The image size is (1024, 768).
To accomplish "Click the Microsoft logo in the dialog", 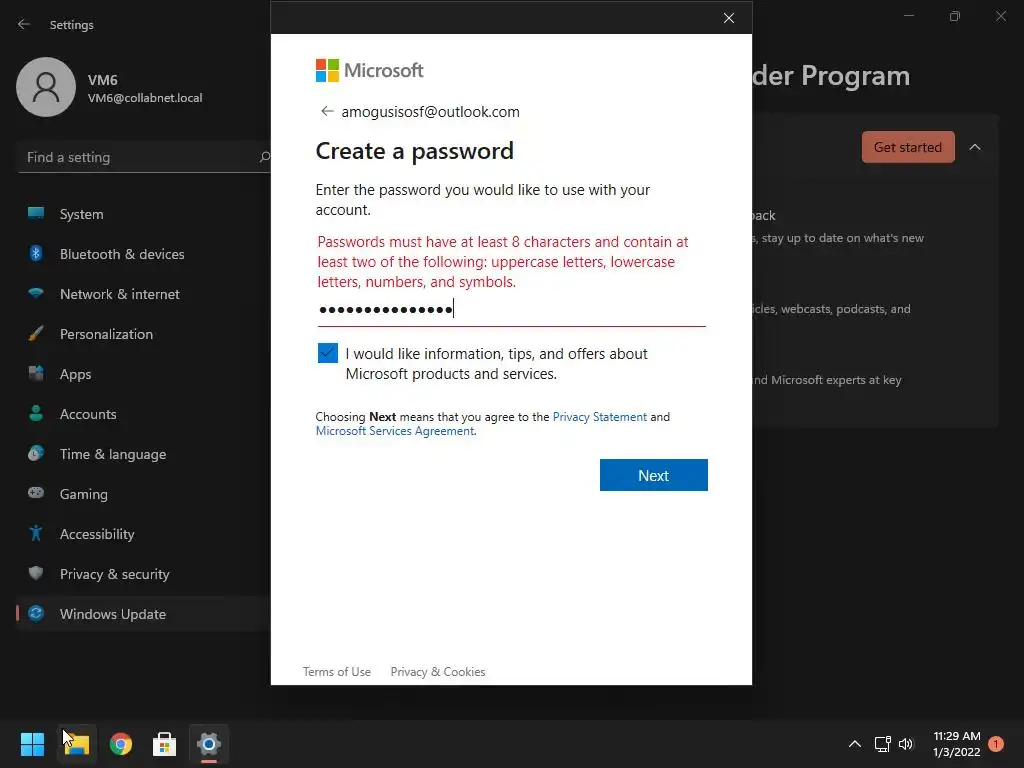I will pos(369,70).
